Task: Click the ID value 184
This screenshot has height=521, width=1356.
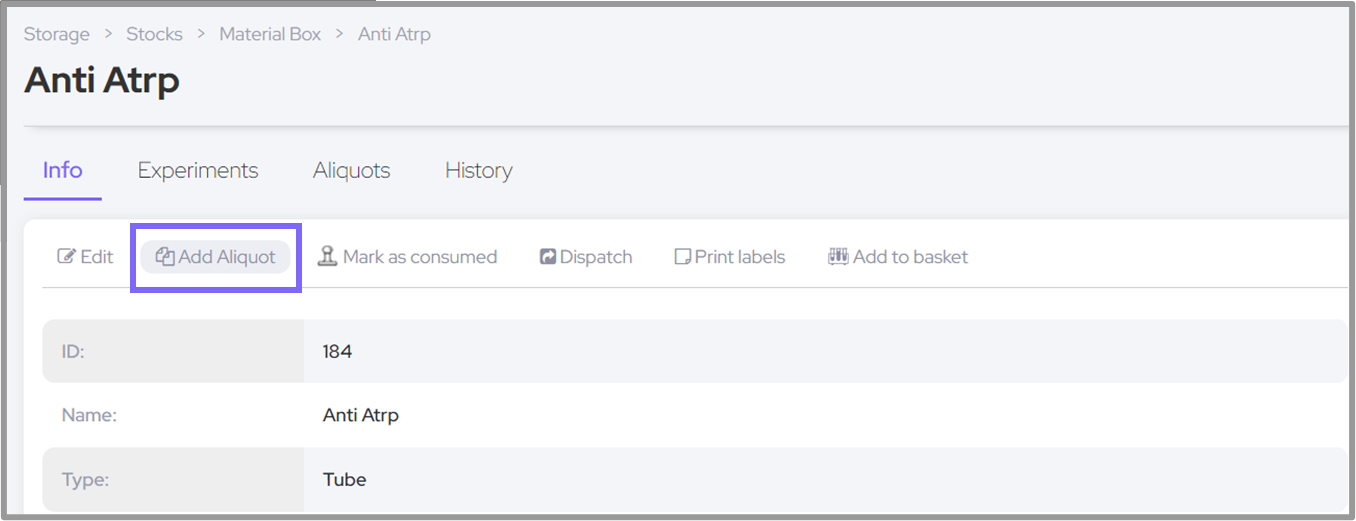Action: click(337, 352)
